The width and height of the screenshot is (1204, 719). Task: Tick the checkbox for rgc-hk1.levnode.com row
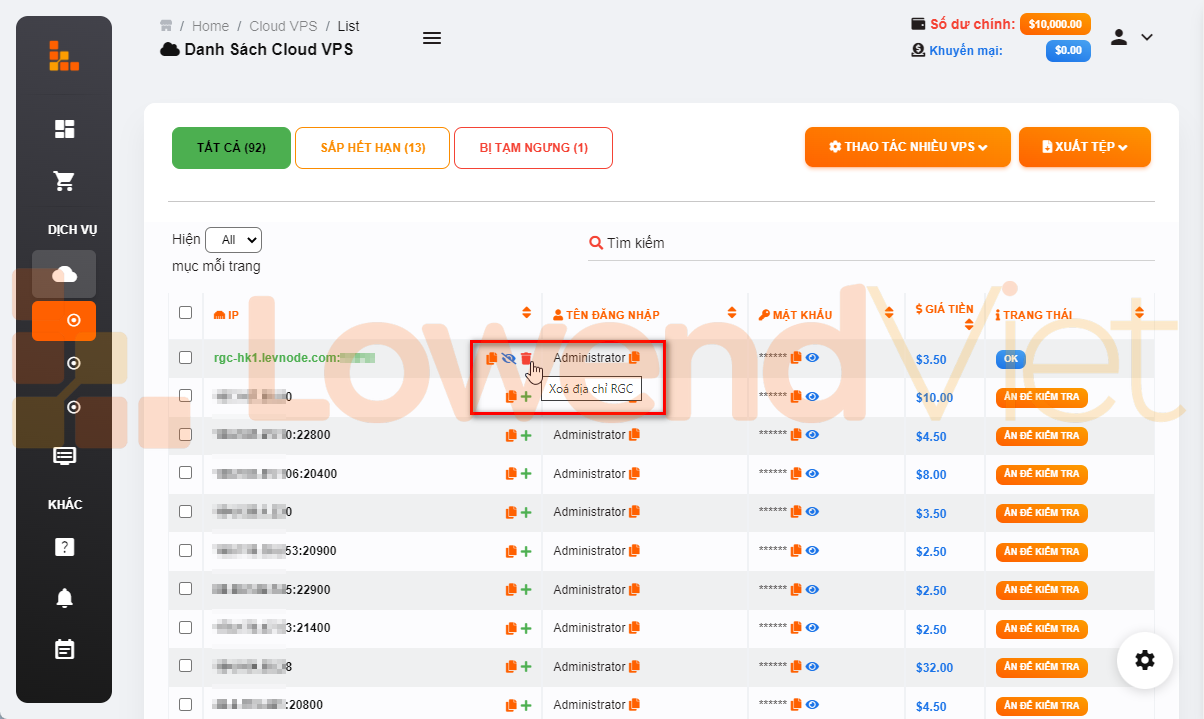185,357
